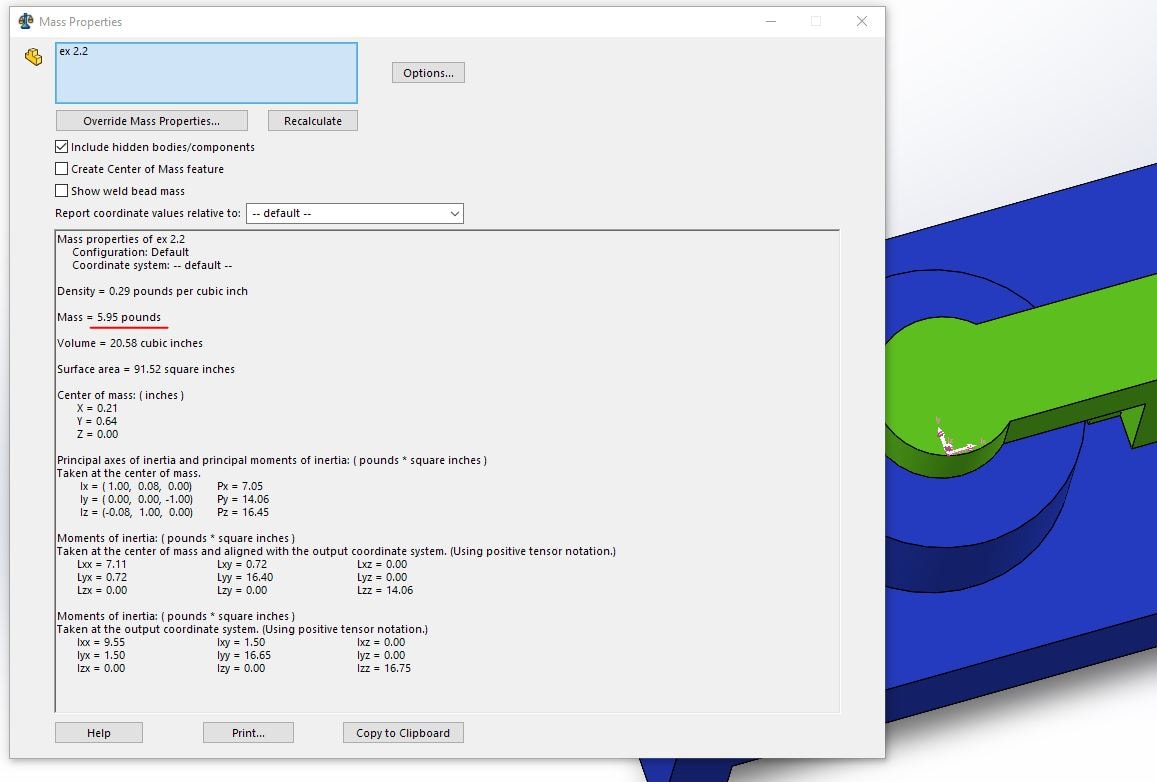Click the Help button
1157x782 pixels.
click(x=99, y=733)
